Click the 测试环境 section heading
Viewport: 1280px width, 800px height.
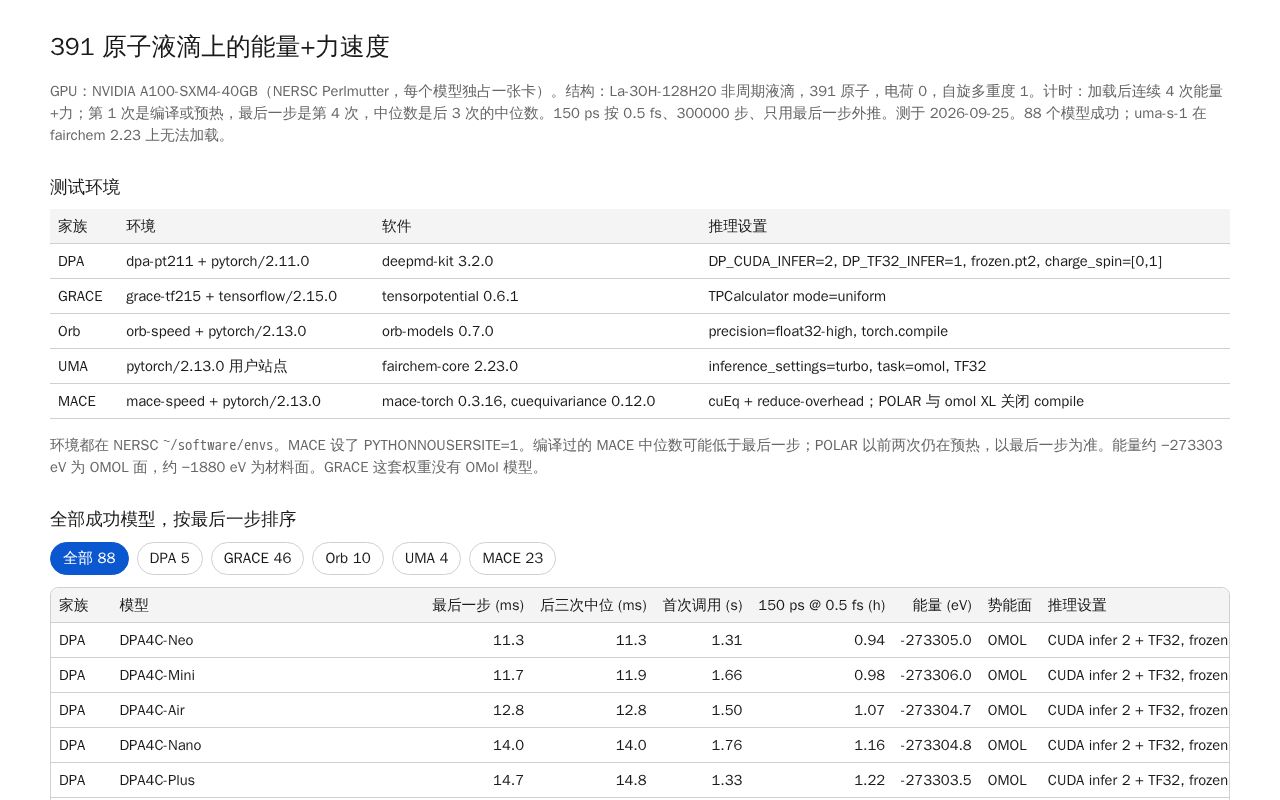pos(85,187)
